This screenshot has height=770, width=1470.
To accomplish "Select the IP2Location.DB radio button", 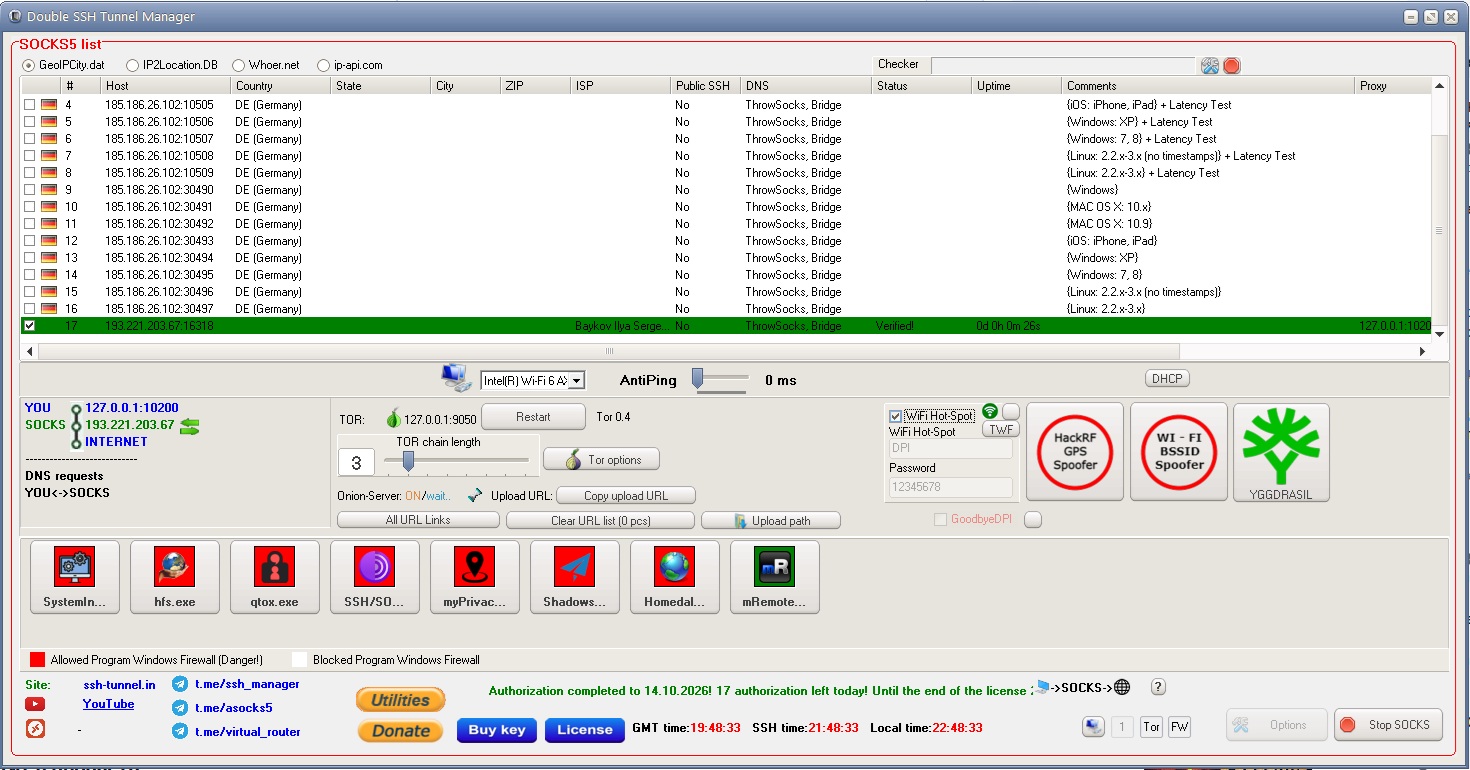I will click(x=133, y=65).
